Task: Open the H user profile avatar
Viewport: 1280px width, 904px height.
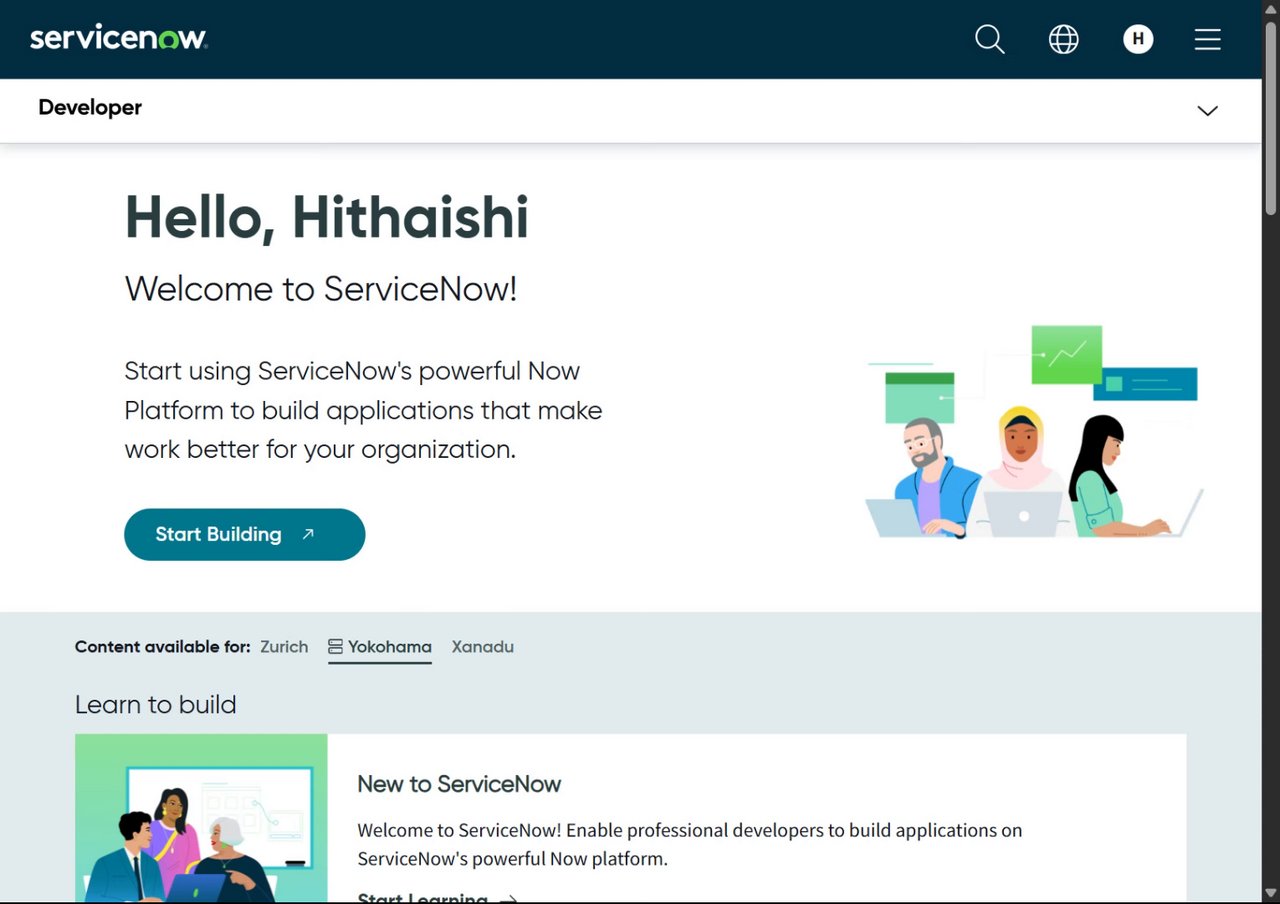Action: click(1138, 39)
